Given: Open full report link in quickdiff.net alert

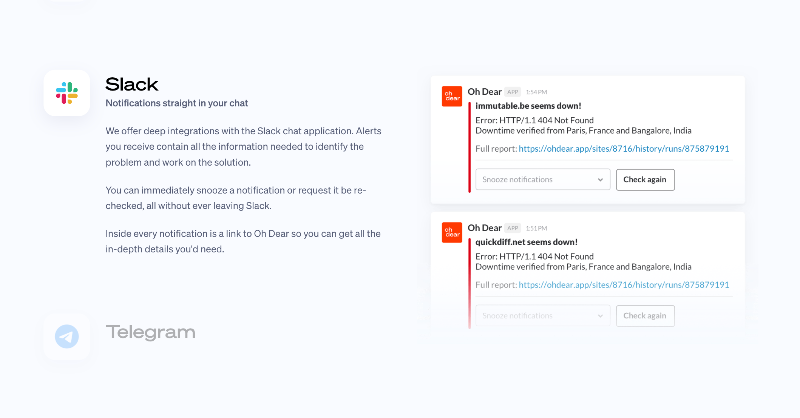Looking at the screenshot, I should [623, 285].
